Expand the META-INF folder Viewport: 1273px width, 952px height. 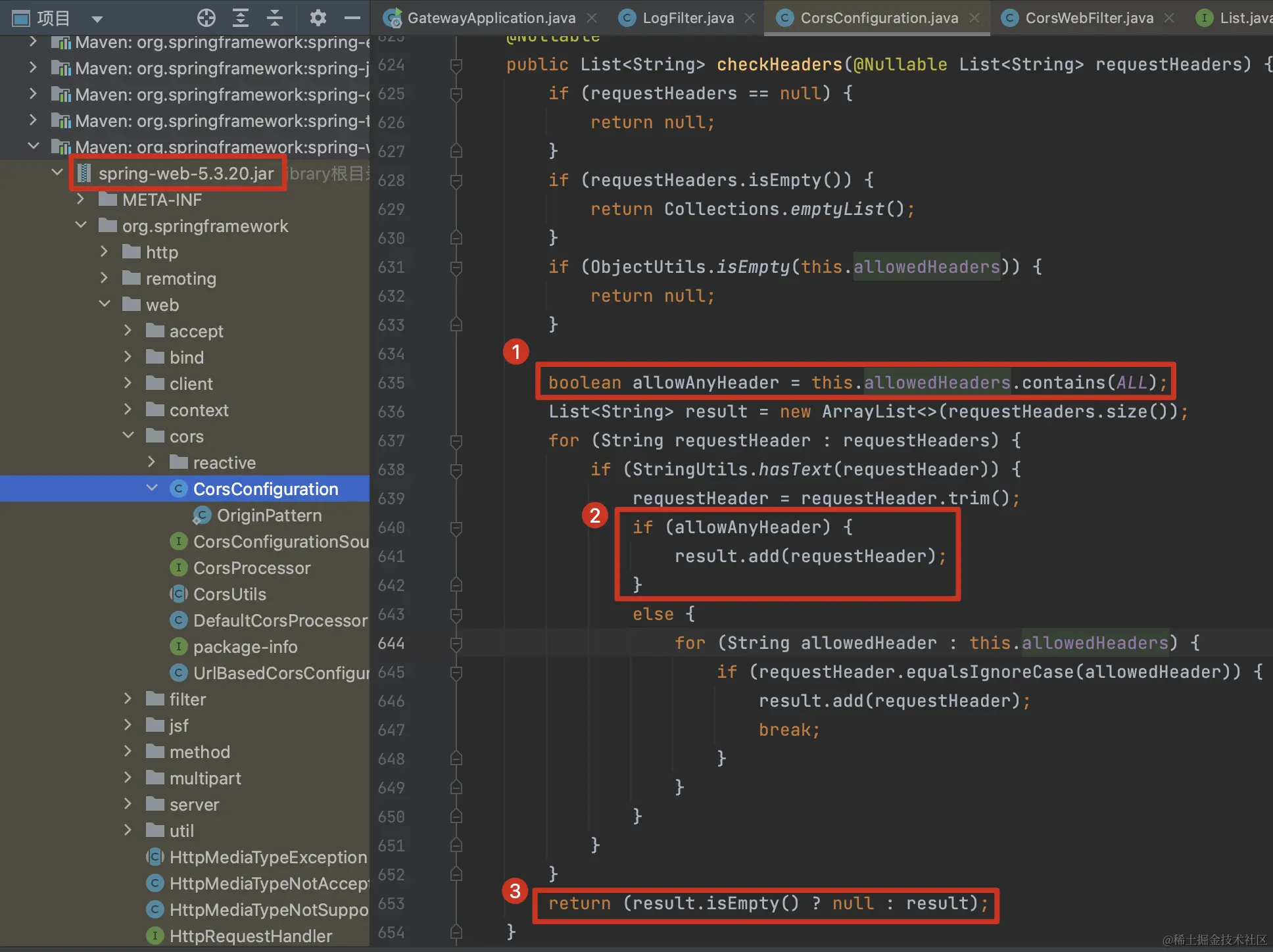tap(80, 199)
